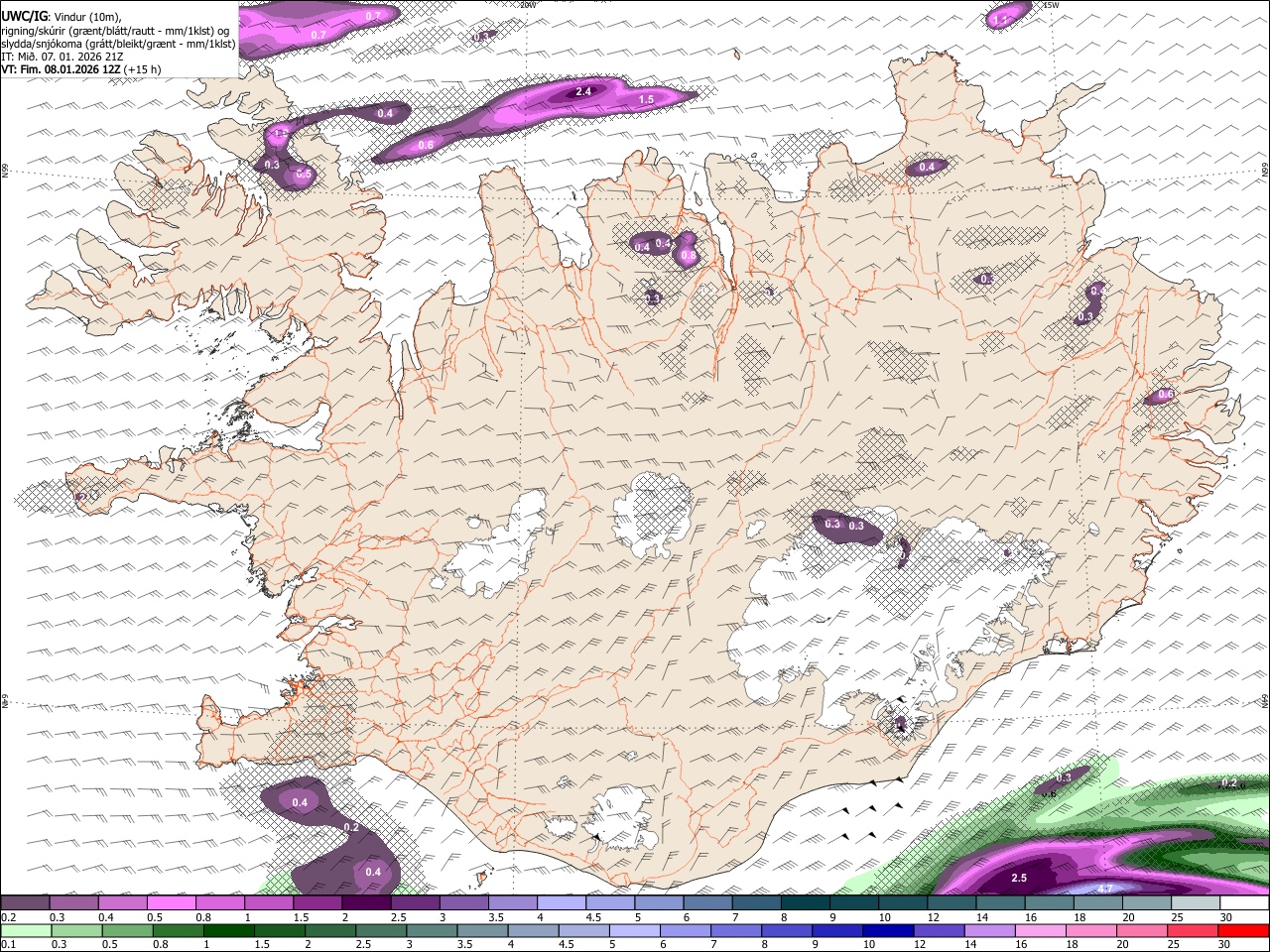Click the 0.1 label on the lower legend row
The image size is (1270, 952).
(8, 945)
